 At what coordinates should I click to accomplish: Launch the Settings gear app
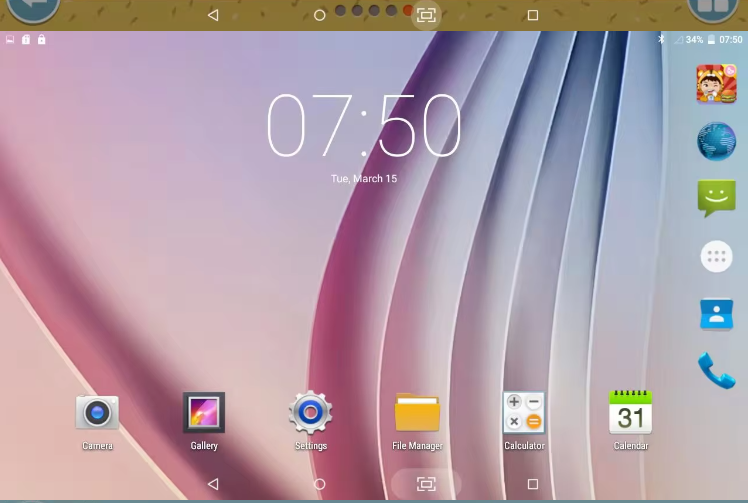[x=311, y=412]
